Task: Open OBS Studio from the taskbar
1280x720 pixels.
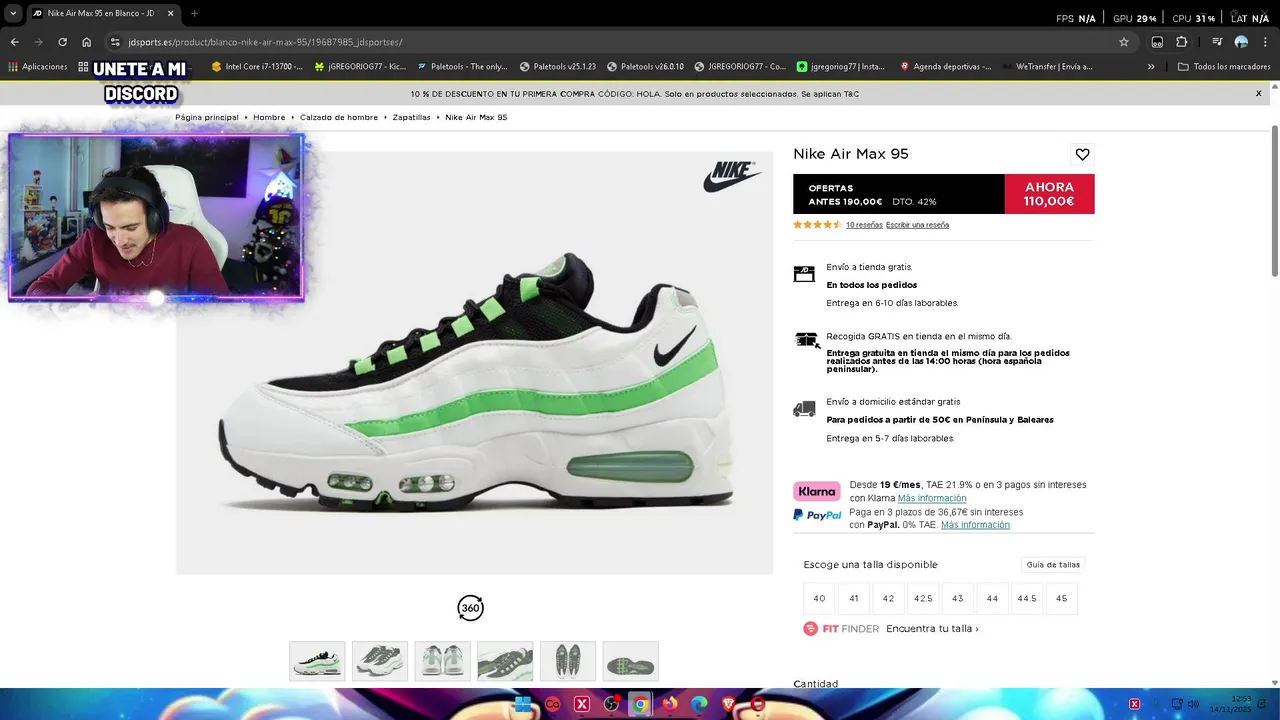Action: tap(611, 704)
